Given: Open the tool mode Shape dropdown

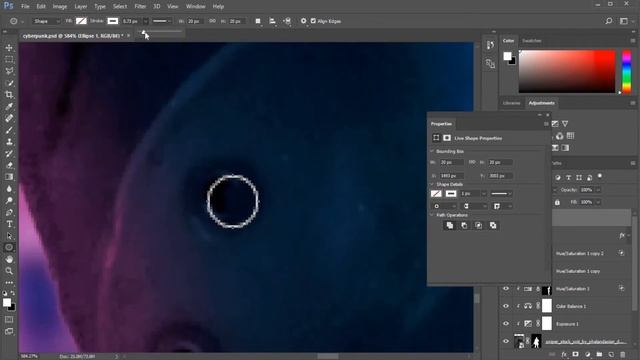Looking at the screenshot, I should [x=46, y=21].
